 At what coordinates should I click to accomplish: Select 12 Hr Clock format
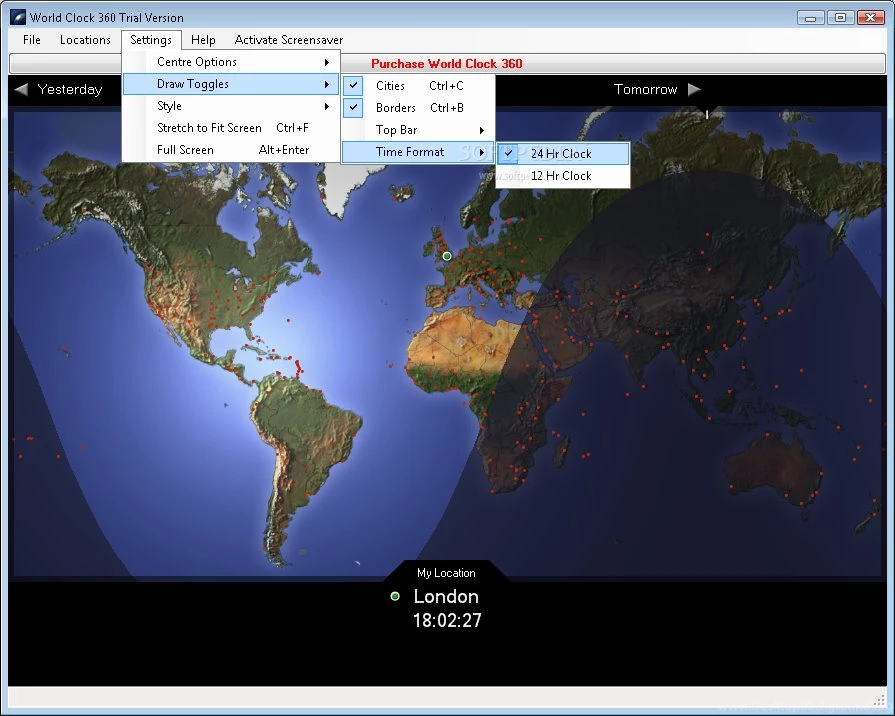[563, 176]
